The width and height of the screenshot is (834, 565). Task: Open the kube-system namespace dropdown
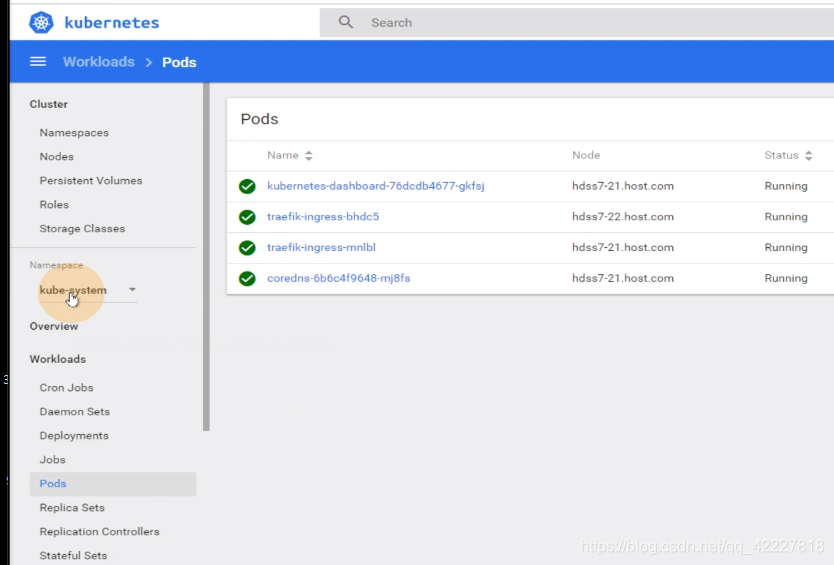click(x=88, y=290)
